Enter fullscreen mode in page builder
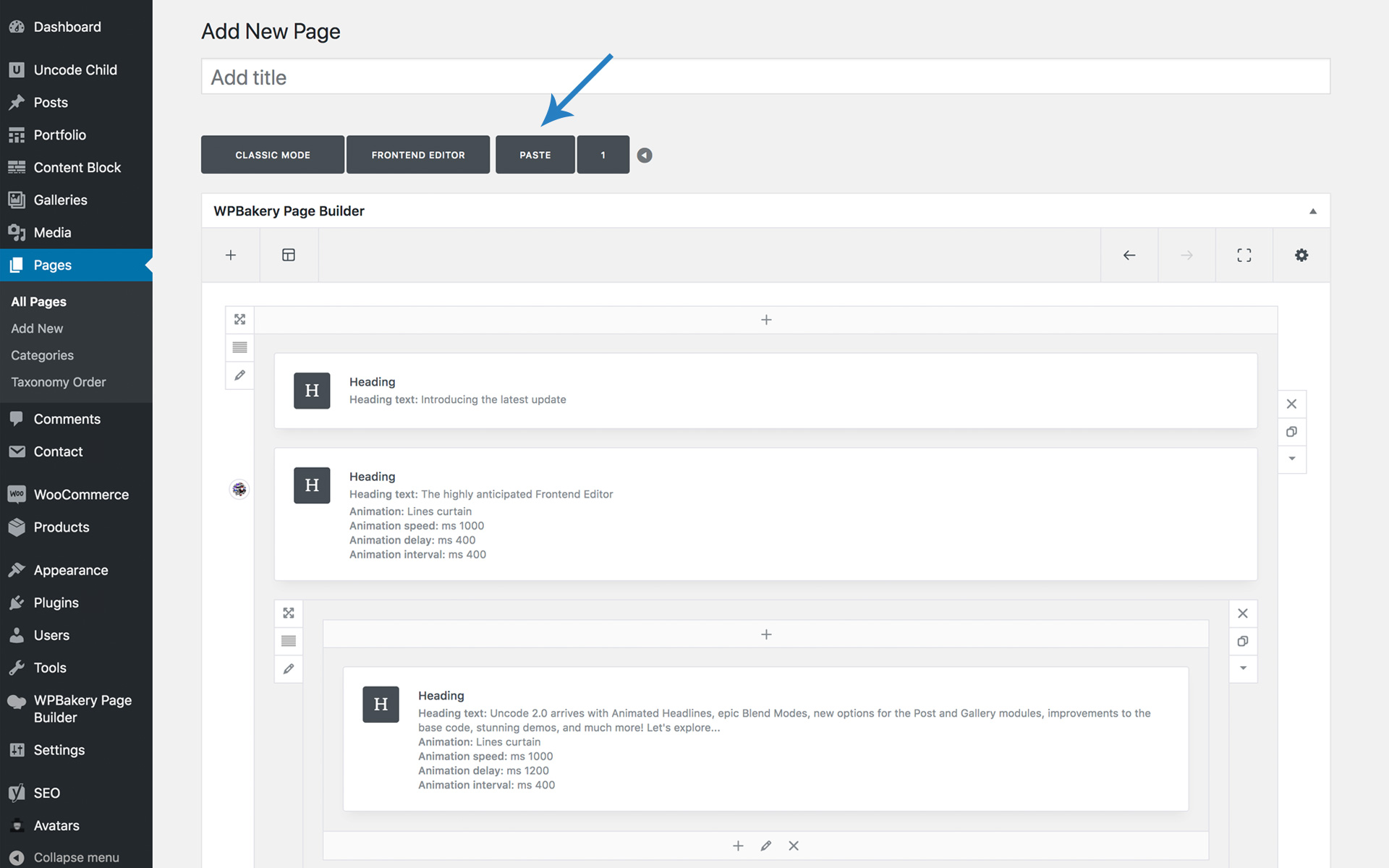1389x868 pixels. (1244, 255)
